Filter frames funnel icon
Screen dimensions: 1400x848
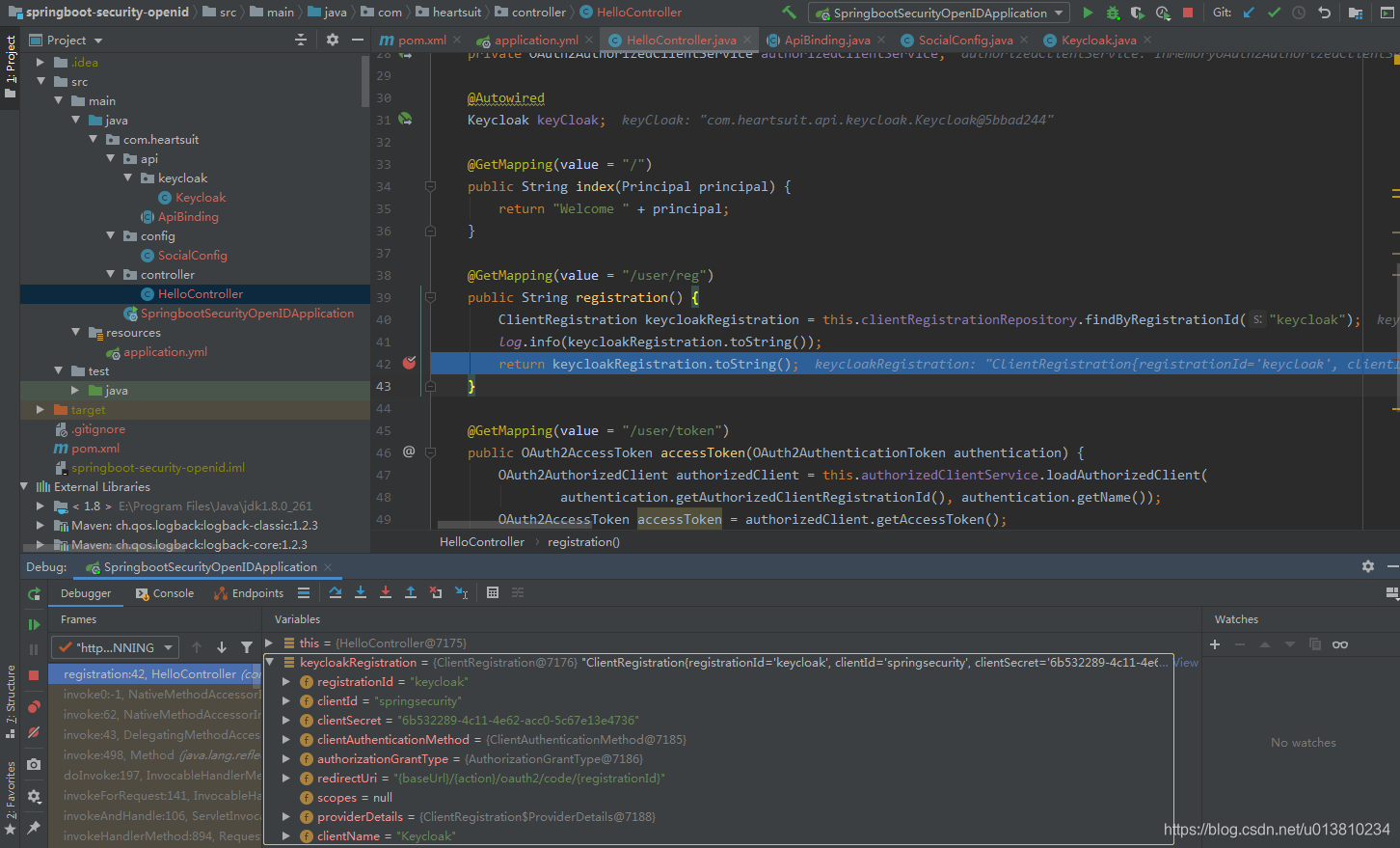click(x=247, y=647)
